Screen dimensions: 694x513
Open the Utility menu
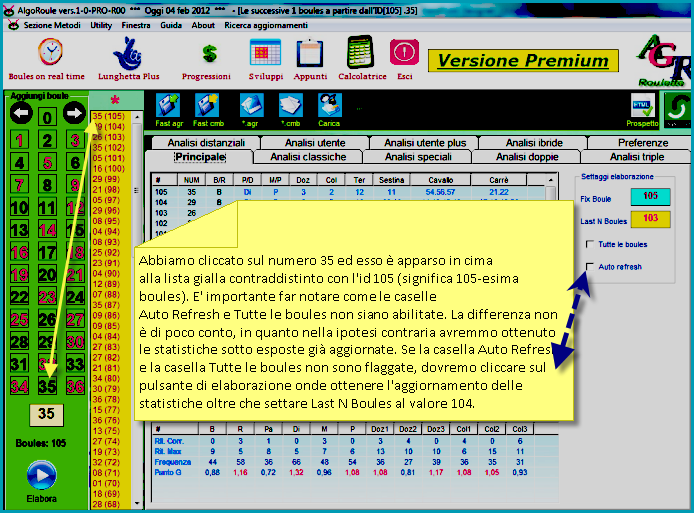coord(101,25)
